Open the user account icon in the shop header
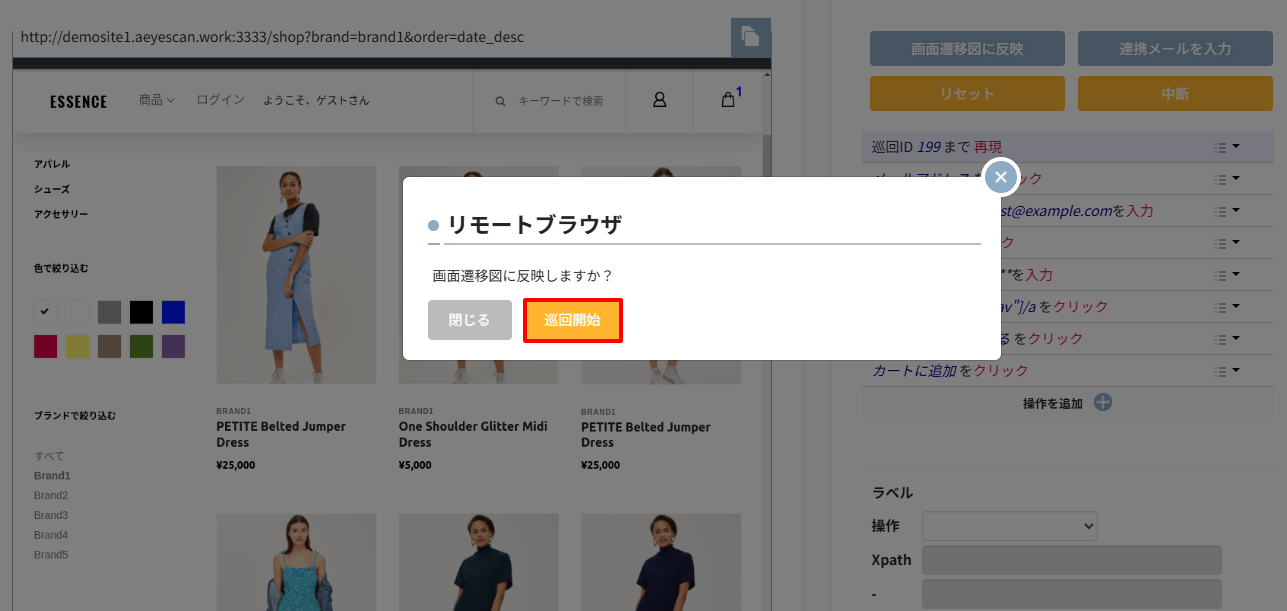This screenshot has height=611, width=1287. pos(659,100)
